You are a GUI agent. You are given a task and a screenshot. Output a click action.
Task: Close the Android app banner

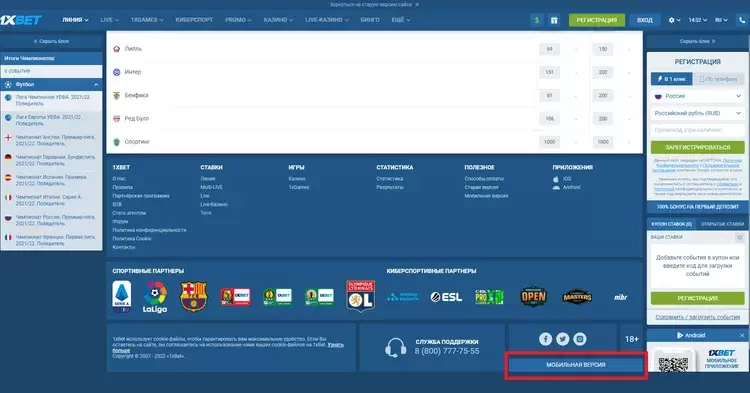point(742,336)
